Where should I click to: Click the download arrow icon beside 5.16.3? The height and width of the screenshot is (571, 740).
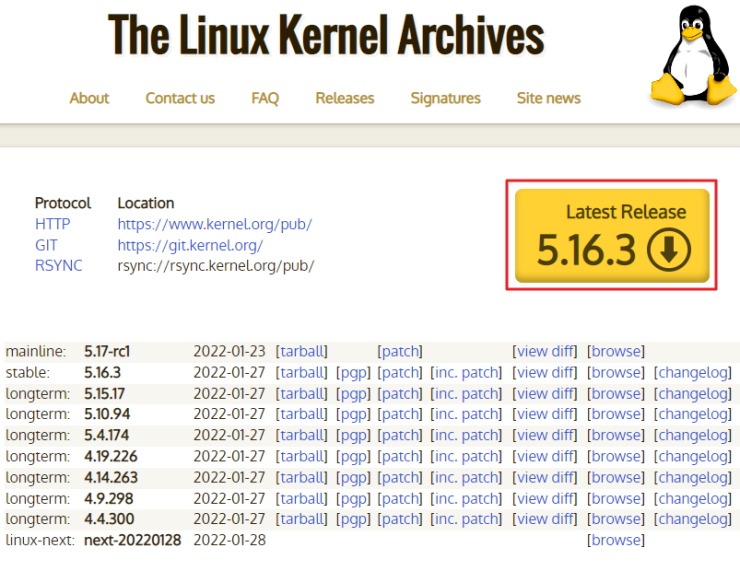(x=669, y=249)
